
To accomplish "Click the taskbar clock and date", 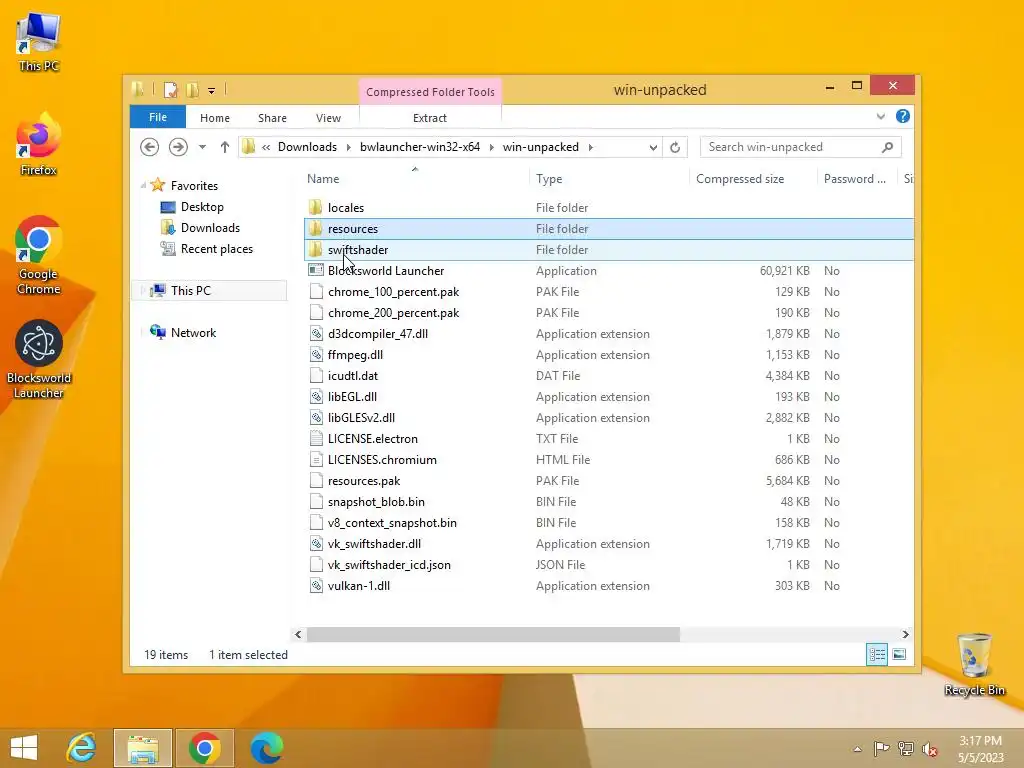I will click(x=980, y=749).
